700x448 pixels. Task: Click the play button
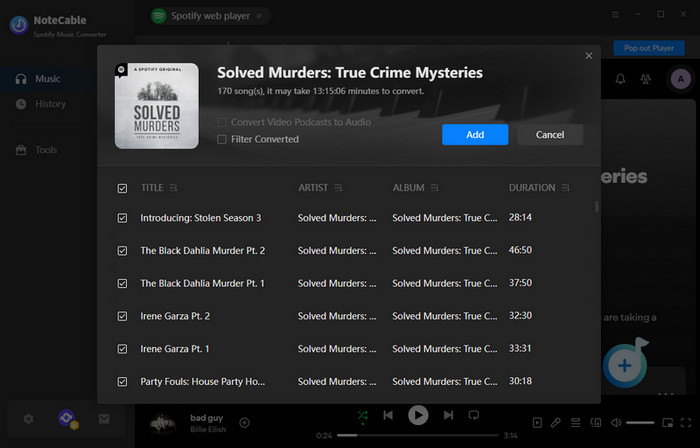418,415
